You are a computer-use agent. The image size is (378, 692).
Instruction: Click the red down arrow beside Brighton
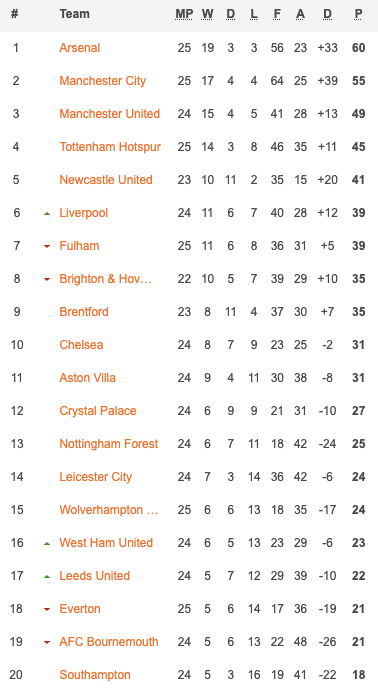tap(47, 279)
